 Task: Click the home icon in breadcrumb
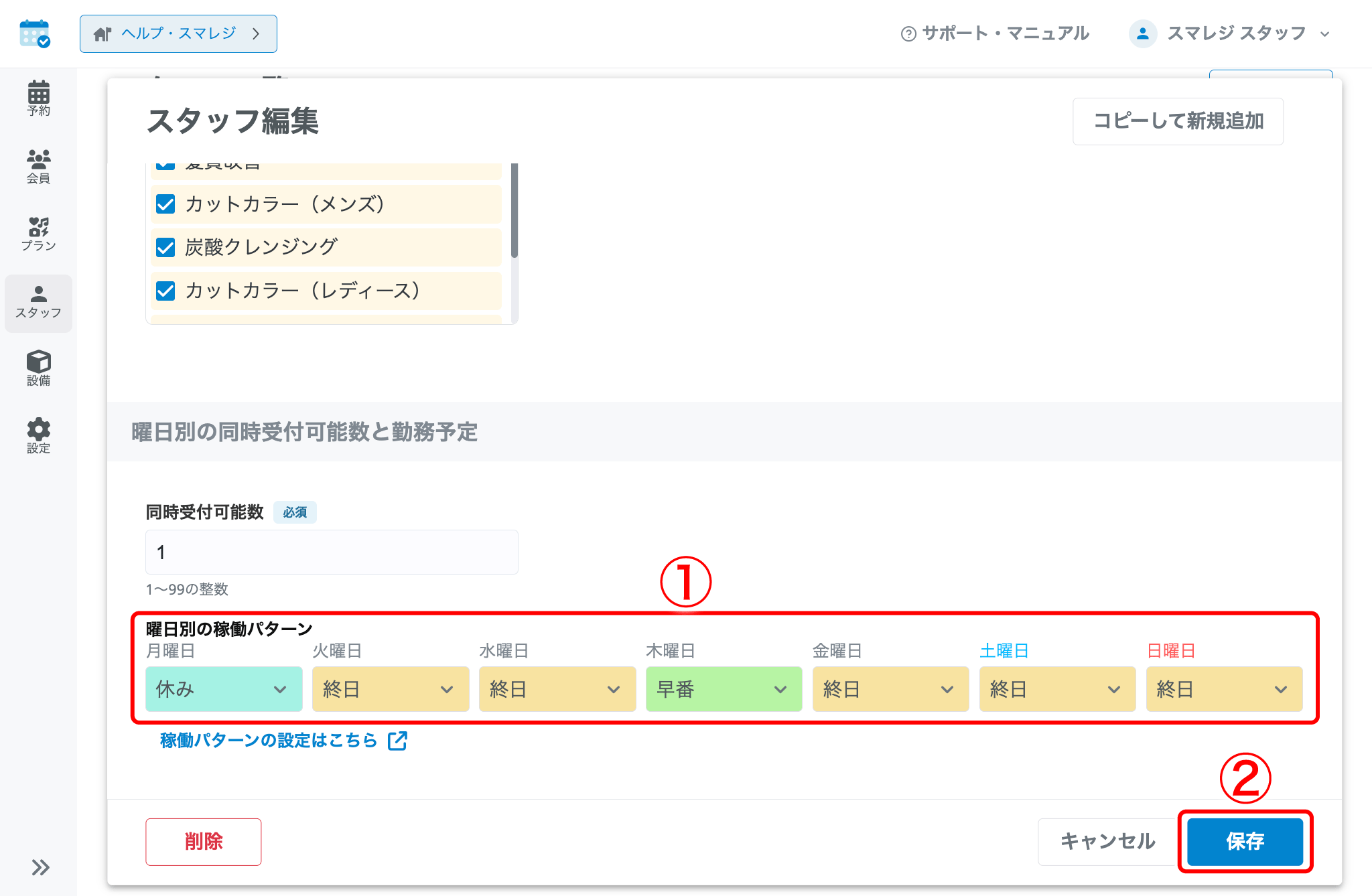click(102, 33)
